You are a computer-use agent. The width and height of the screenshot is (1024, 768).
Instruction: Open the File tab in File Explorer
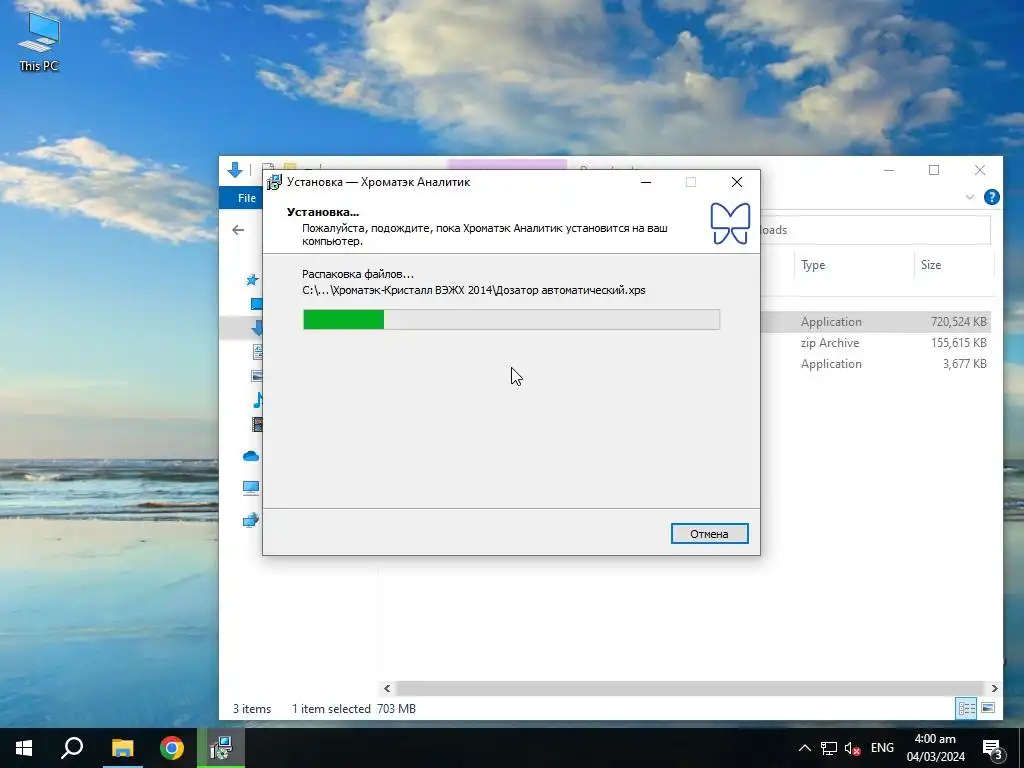(246, 198)
